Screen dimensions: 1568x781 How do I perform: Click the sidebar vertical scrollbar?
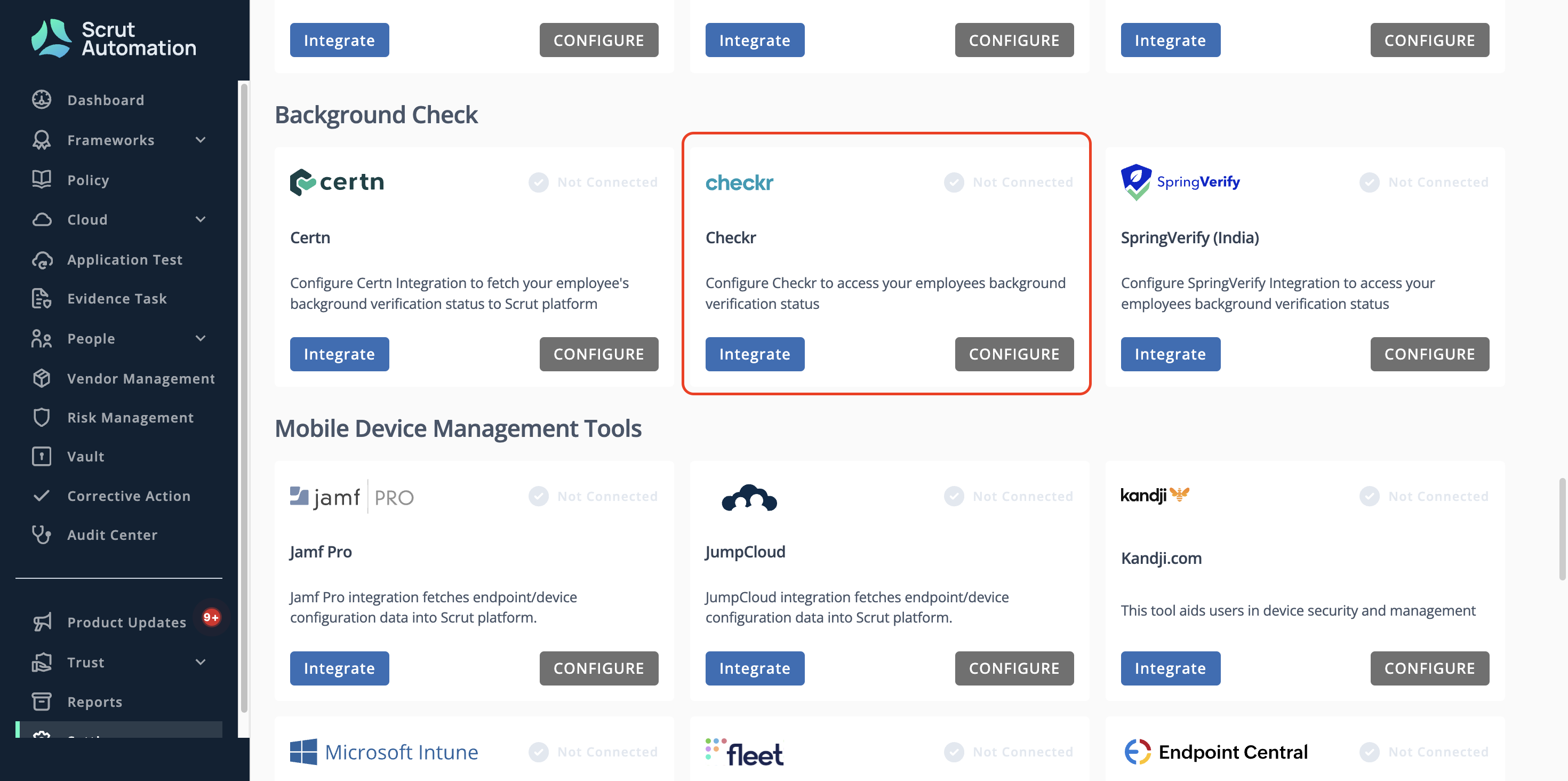coord(244,396)
